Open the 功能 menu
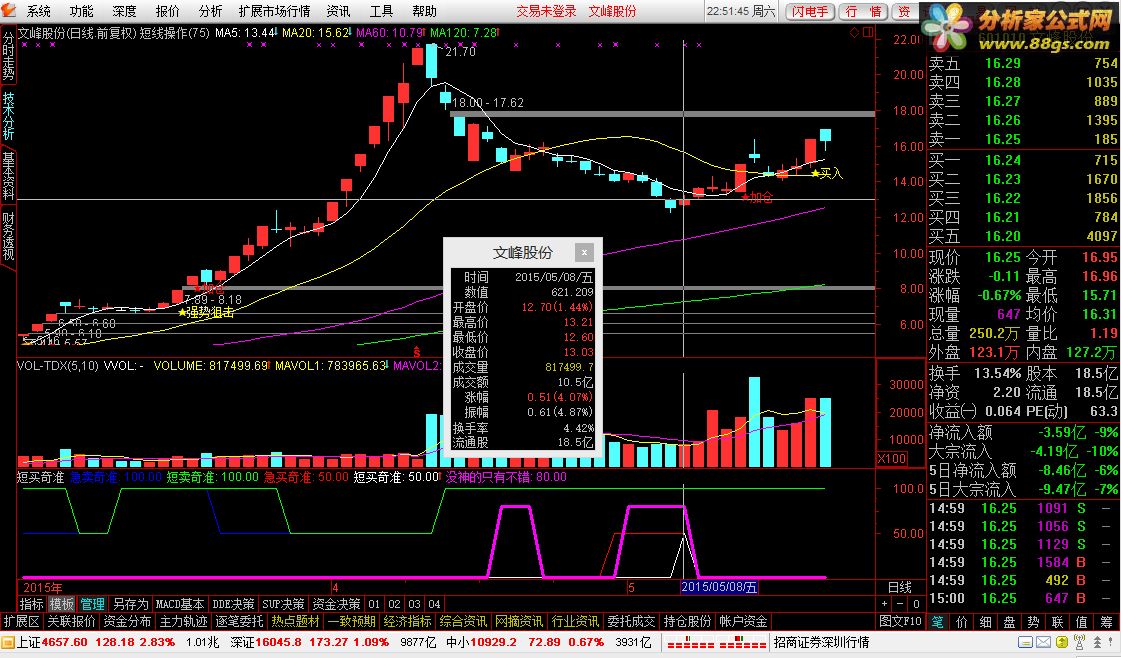Screen dimensions: 1121x658 point(82,11)
